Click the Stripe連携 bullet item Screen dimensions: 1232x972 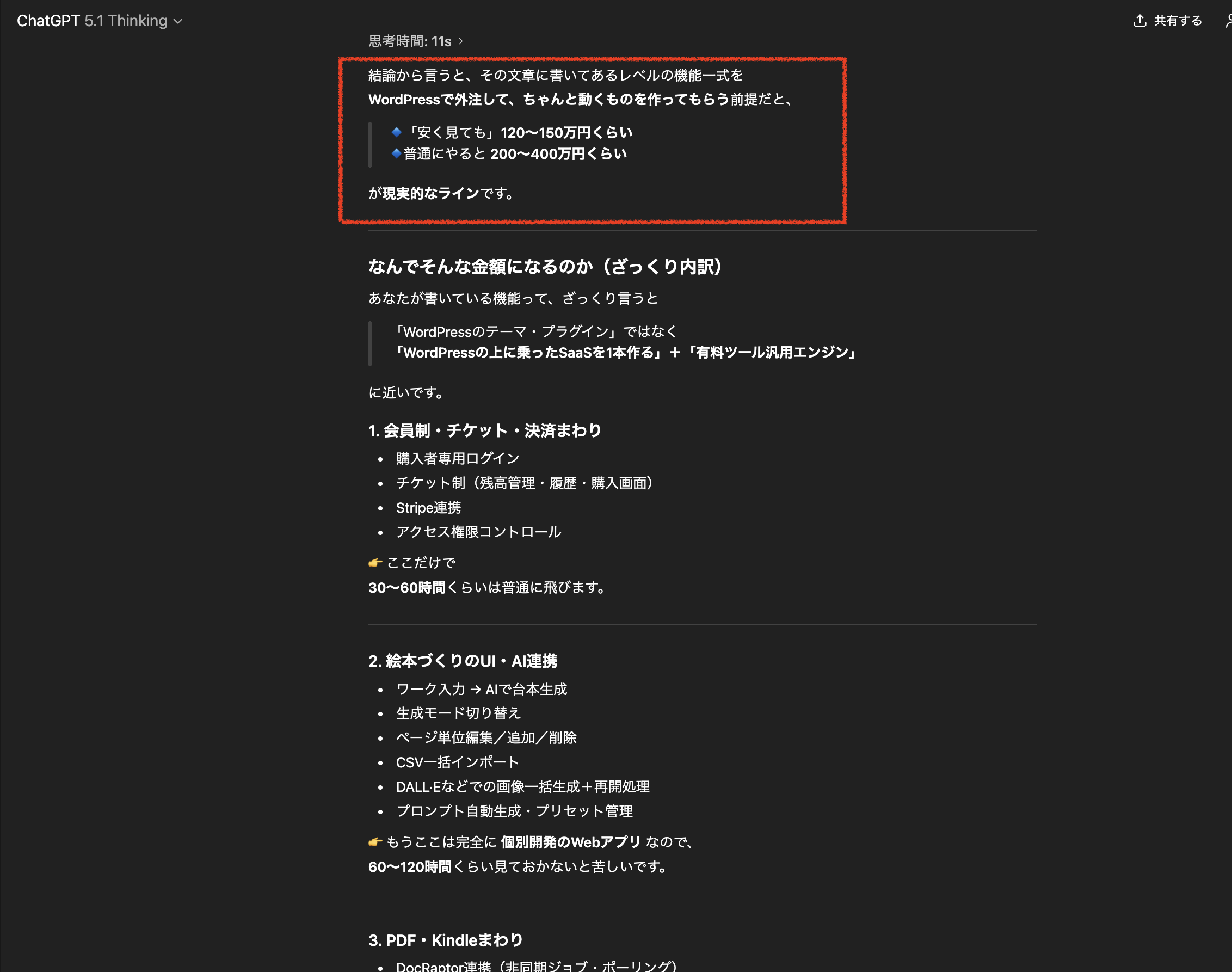pos(429,508)
